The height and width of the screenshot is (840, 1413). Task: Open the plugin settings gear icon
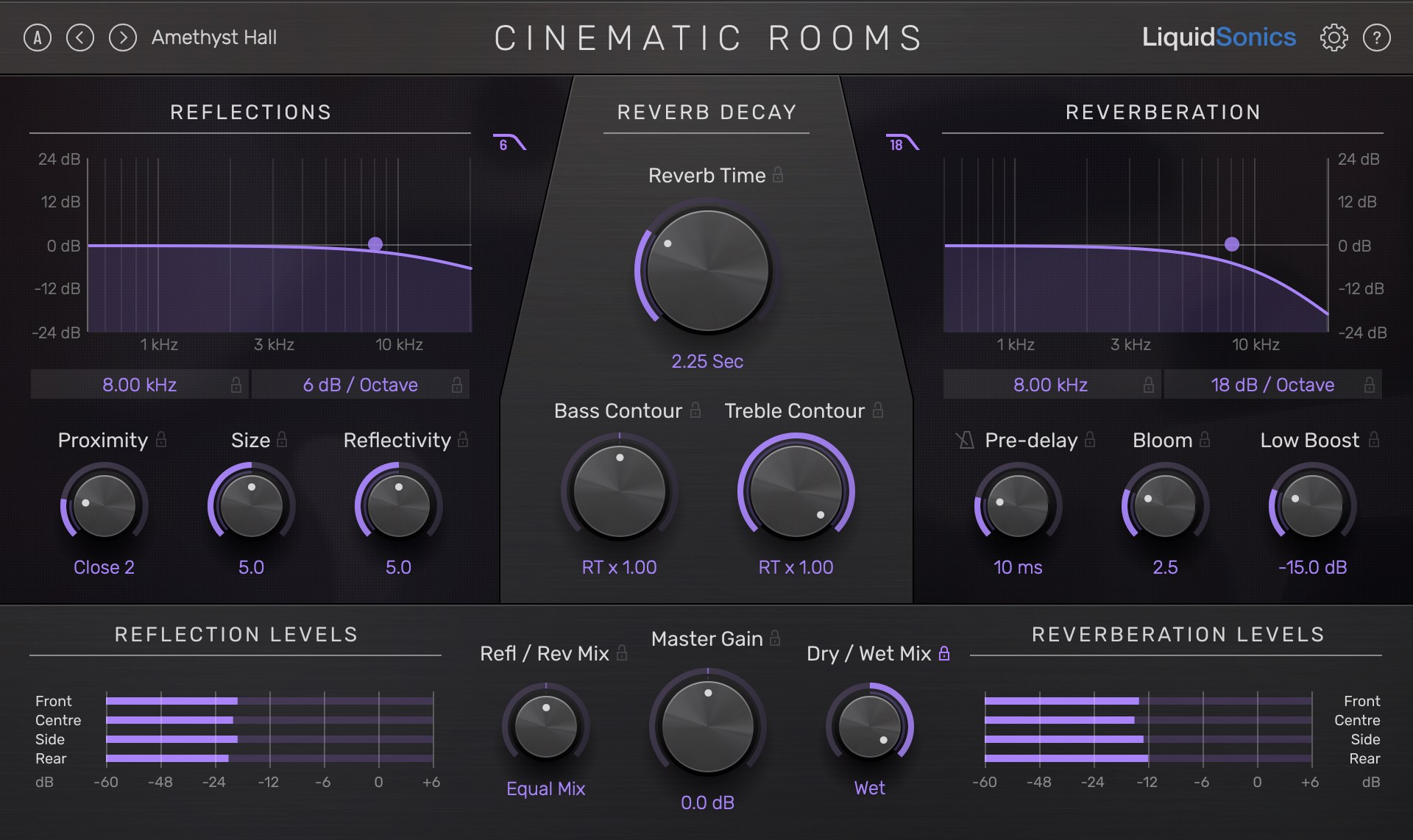[x=1334, y=38]
